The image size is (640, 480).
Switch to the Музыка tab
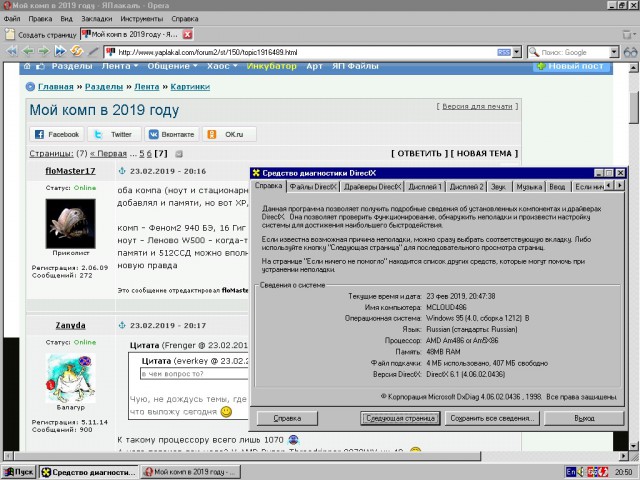(x=529, y=187)
